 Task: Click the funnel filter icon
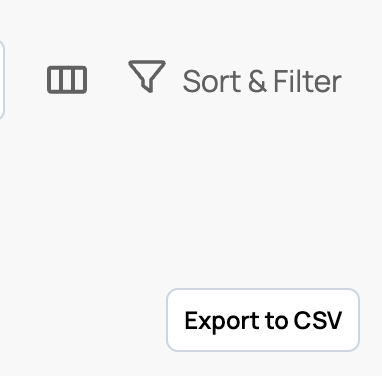(x=147, y=76)
